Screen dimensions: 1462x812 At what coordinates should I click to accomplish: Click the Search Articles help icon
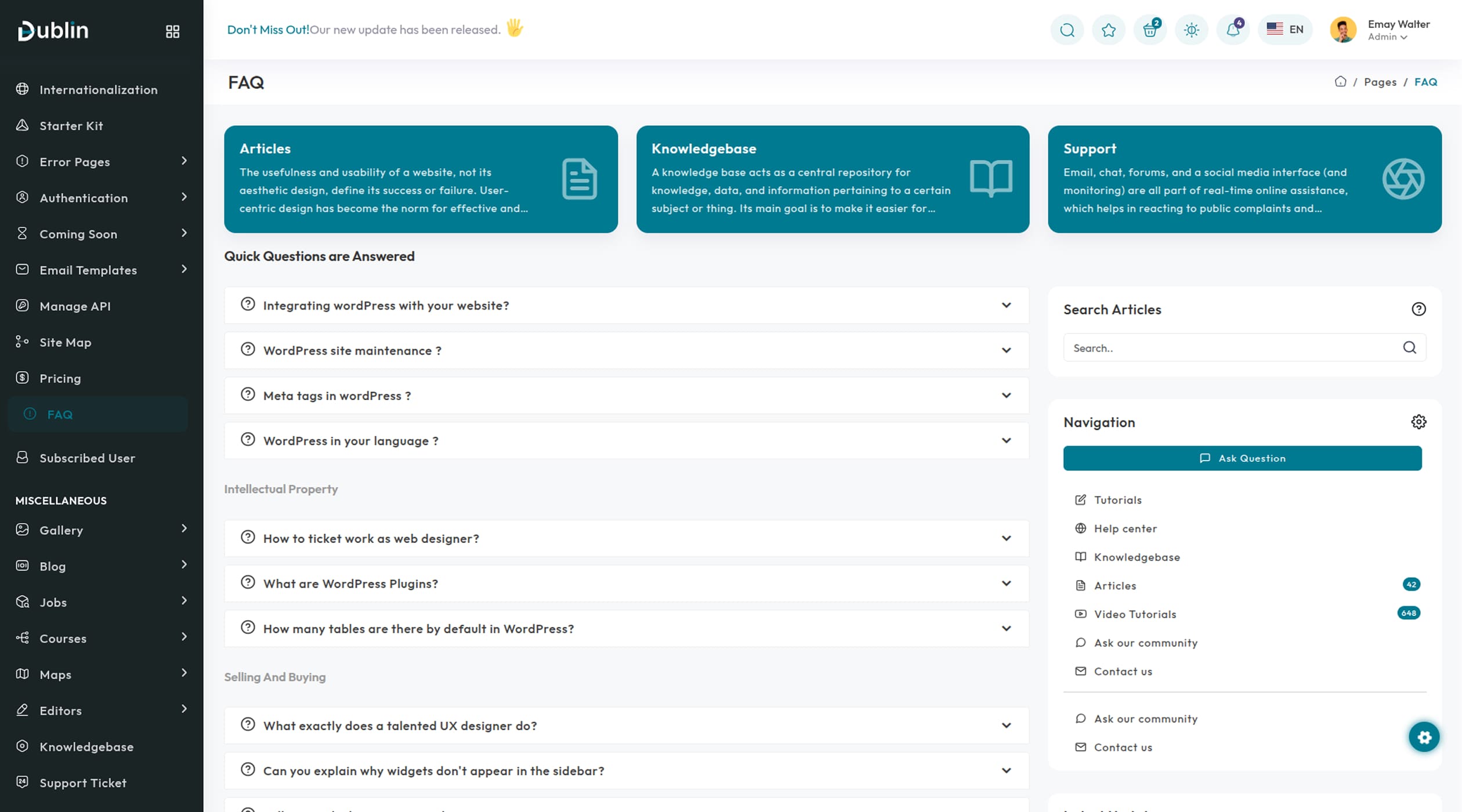[x=1418, y=309]
